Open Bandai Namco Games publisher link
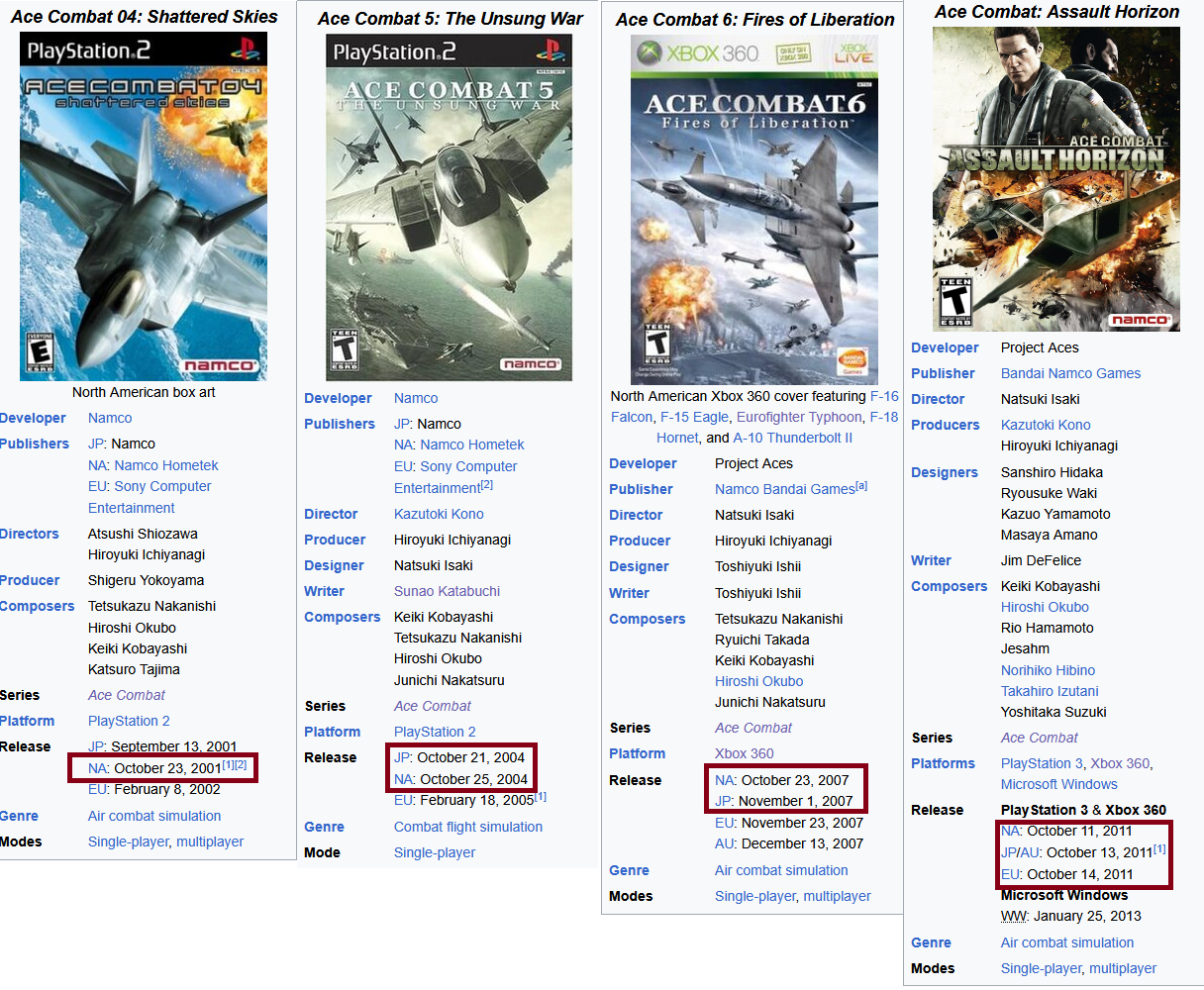This screenshot has width=1204, height=990. point(1070,373)
